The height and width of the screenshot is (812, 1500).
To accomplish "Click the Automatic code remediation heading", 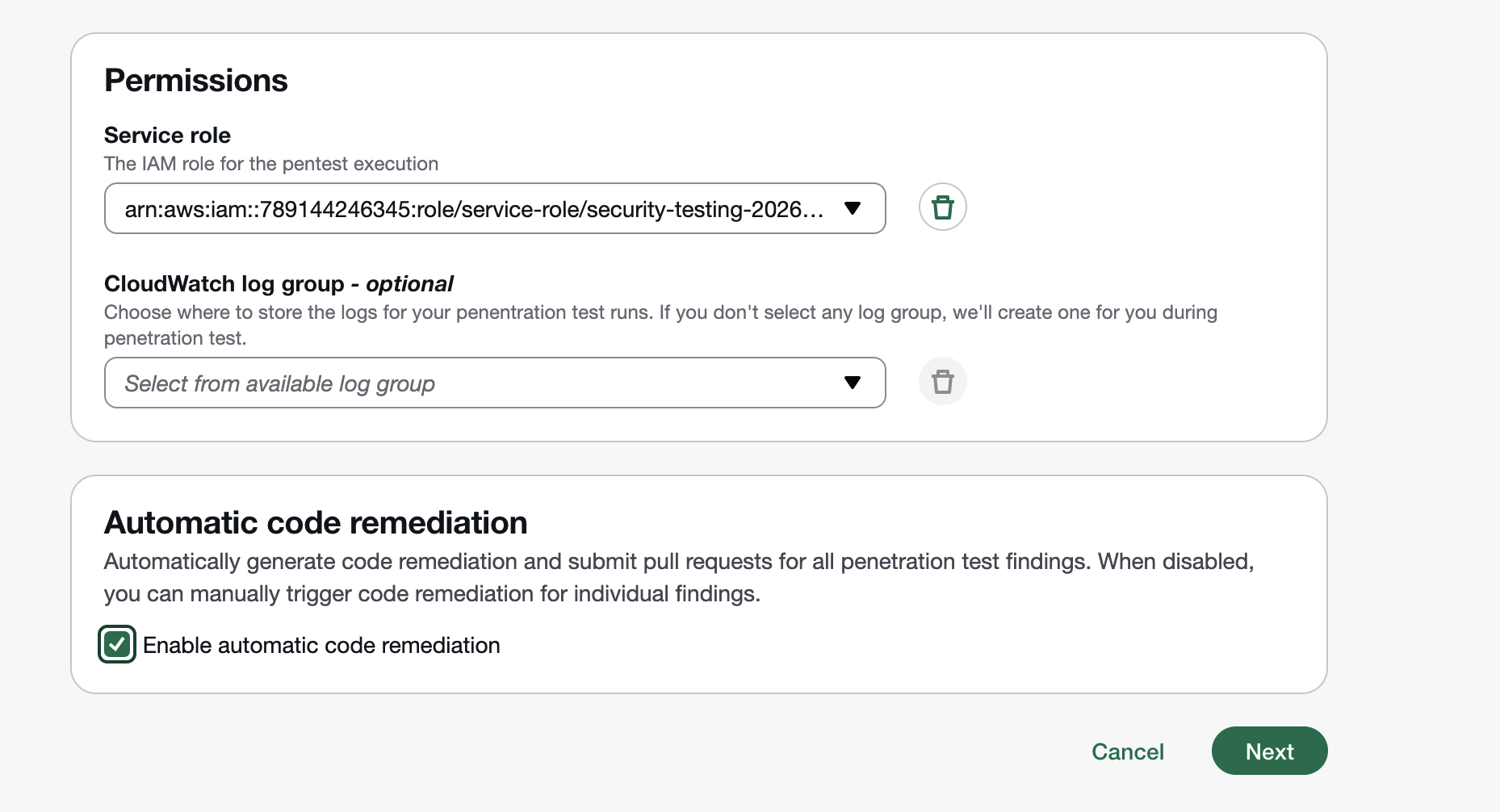I will 315,523.
